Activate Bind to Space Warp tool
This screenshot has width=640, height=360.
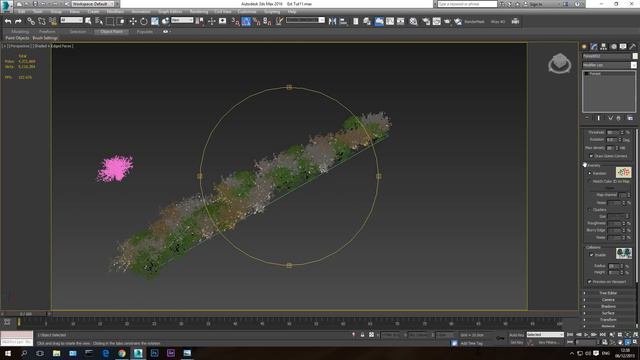[53, 21]
